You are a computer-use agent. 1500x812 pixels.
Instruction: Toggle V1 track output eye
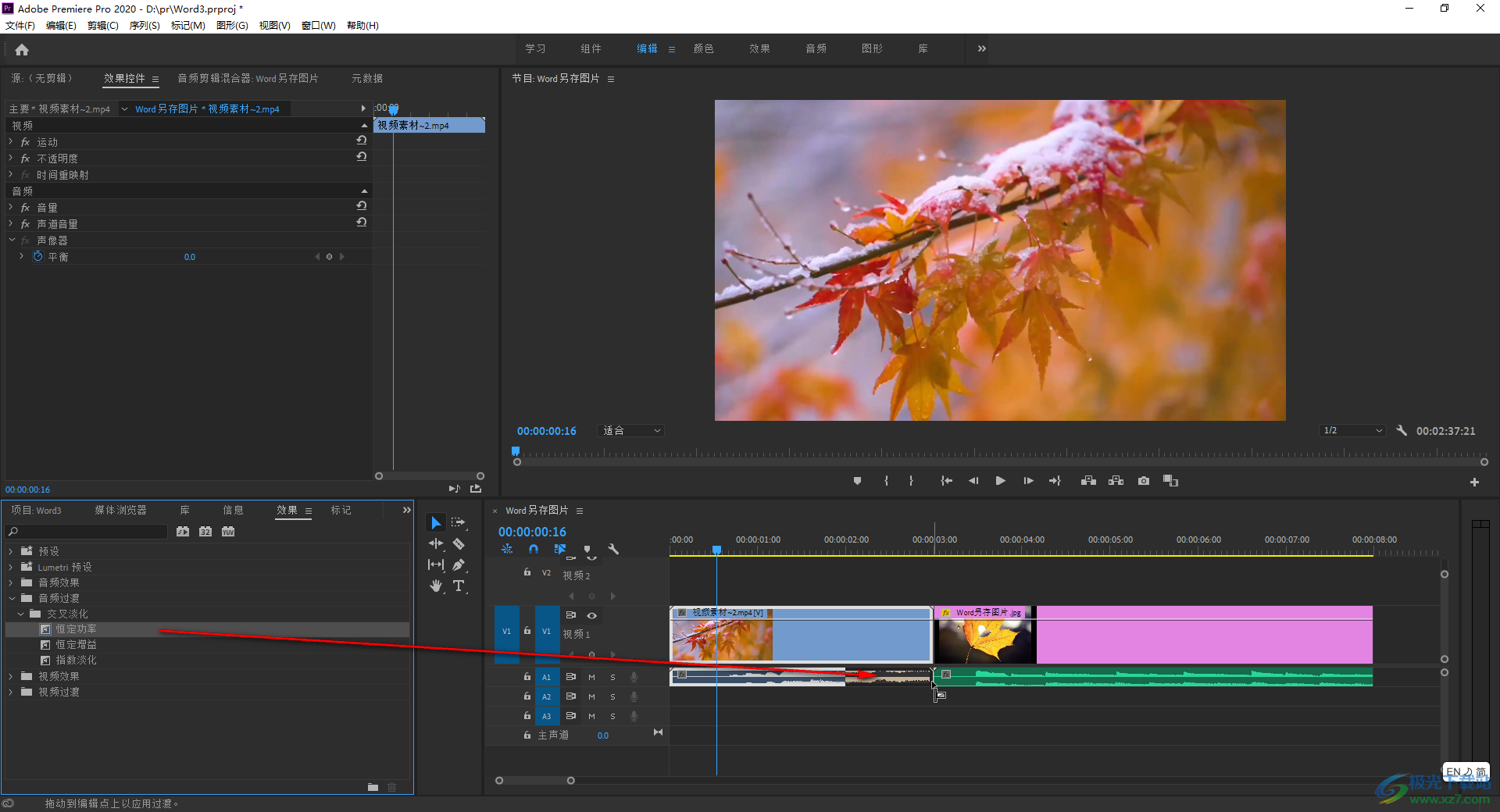coord(591,615)
